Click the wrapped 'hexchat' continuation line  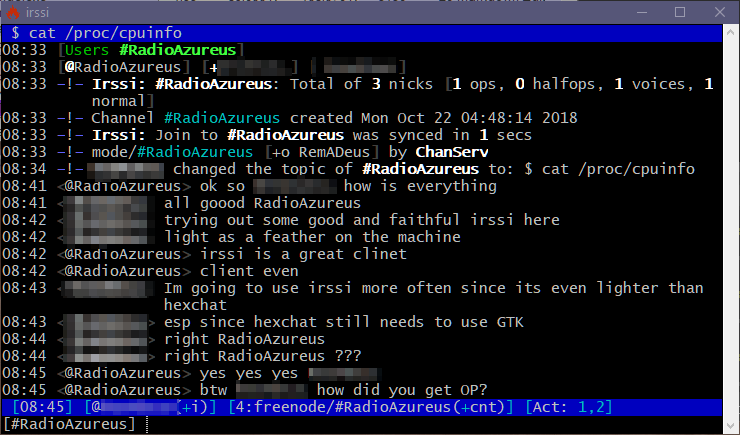point(195,305)
